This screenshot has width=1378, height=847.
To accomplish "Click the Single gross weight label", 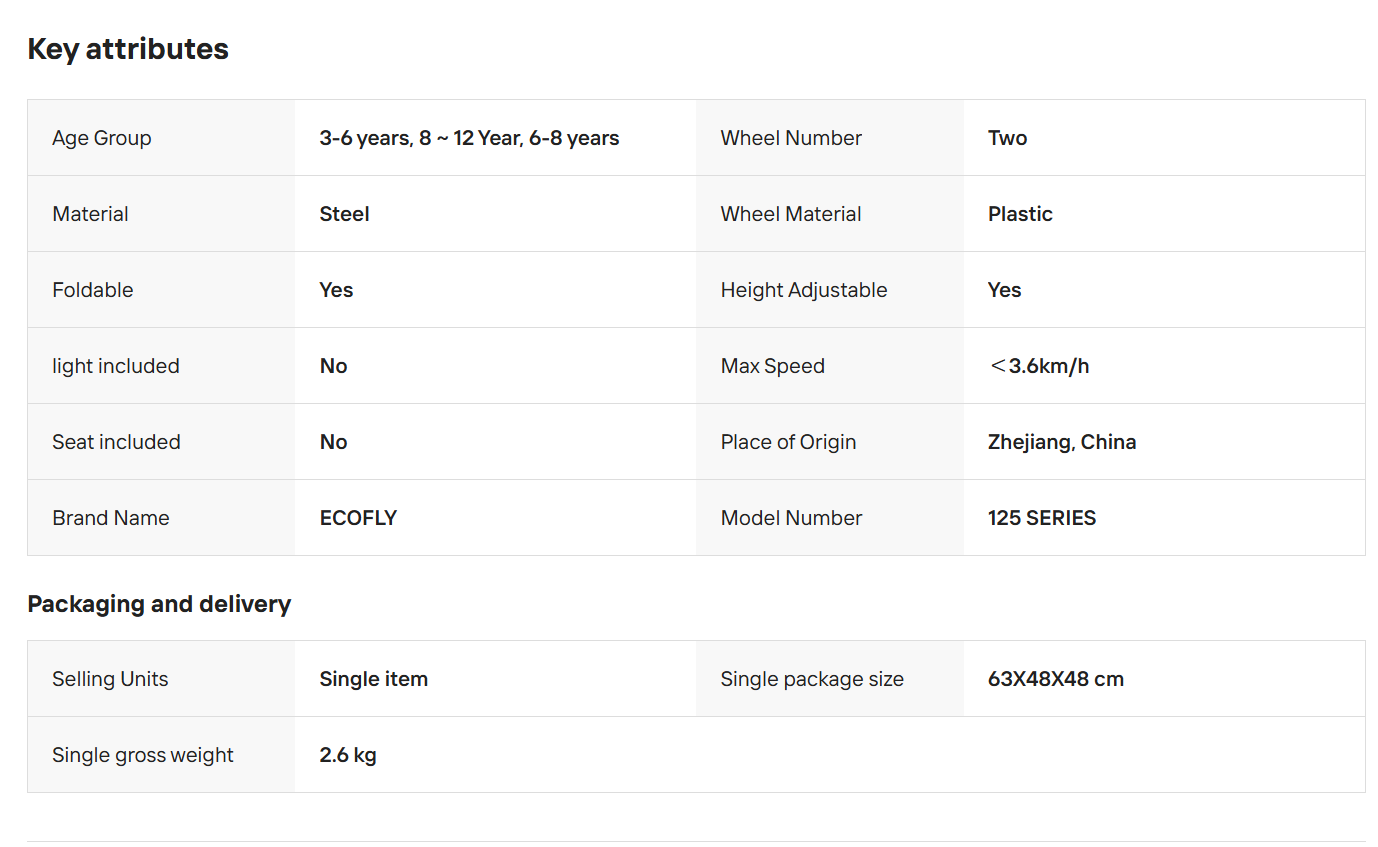I will 143,755.
